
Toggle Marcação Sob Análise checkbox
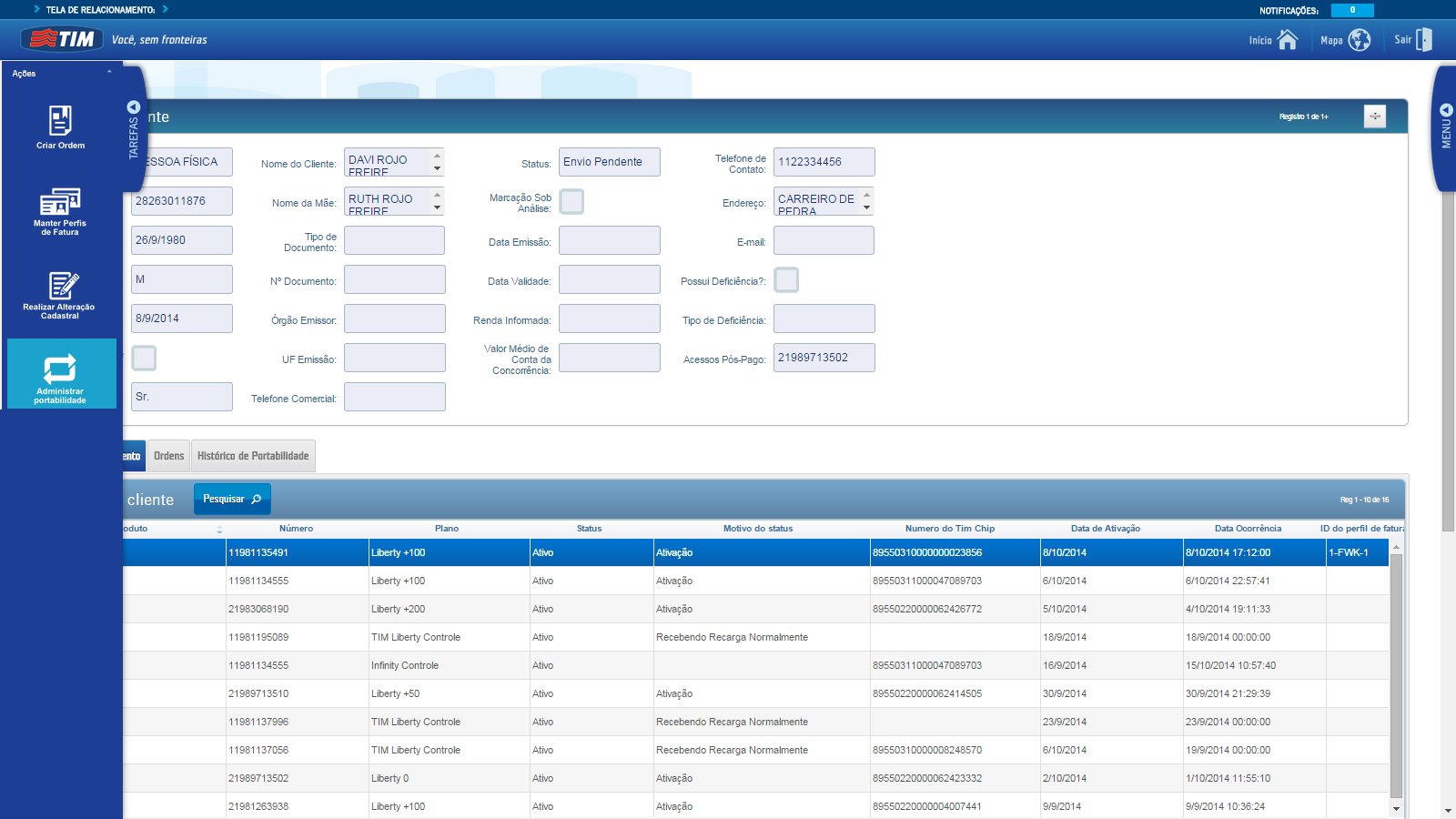pos(571,201)
